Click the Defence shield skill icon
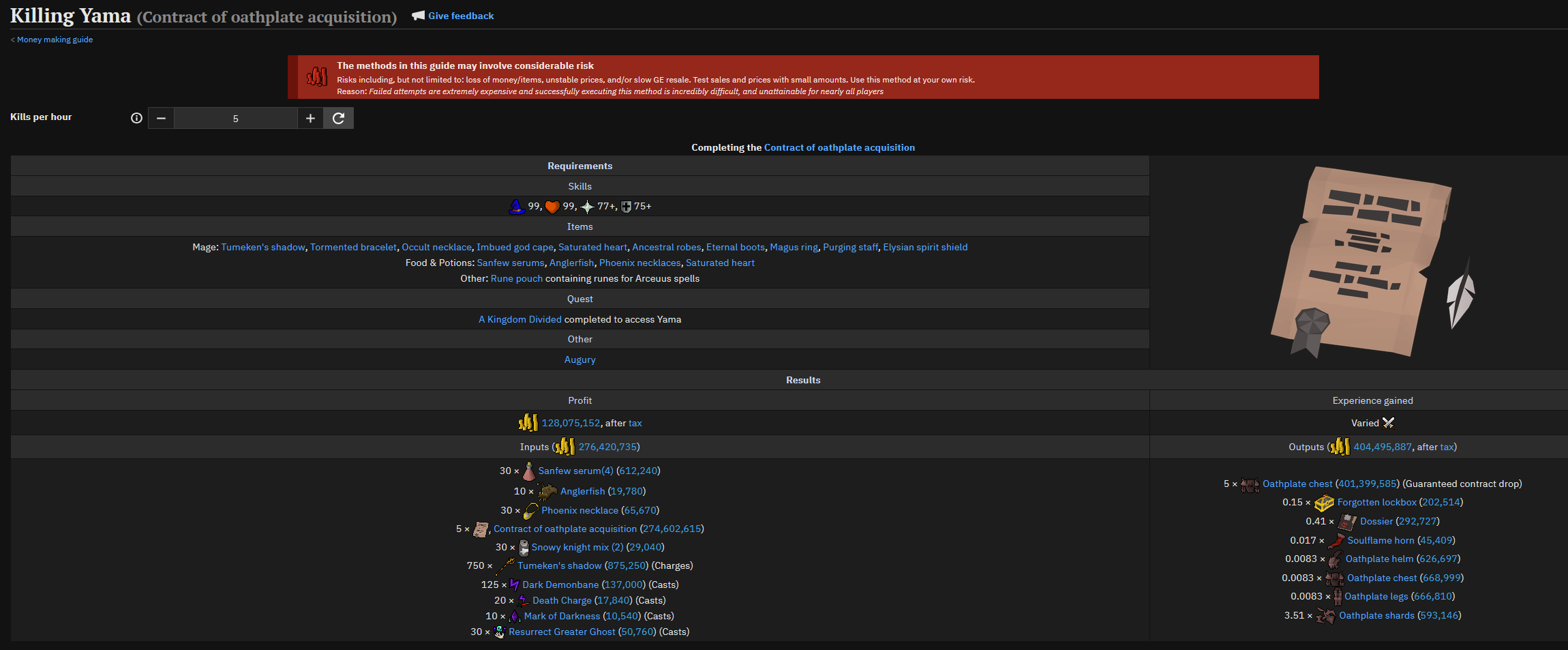This screenshot has height=650, width=1568. (x=626, y=207)
